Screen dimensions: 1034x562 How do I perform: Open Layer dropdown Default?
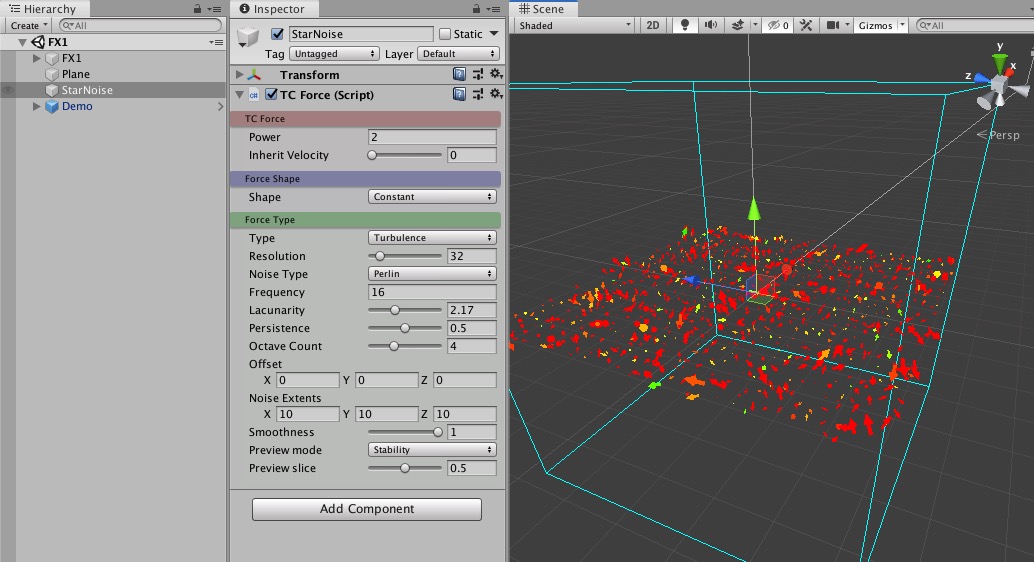pyautogui.click(x=458, y=53)
